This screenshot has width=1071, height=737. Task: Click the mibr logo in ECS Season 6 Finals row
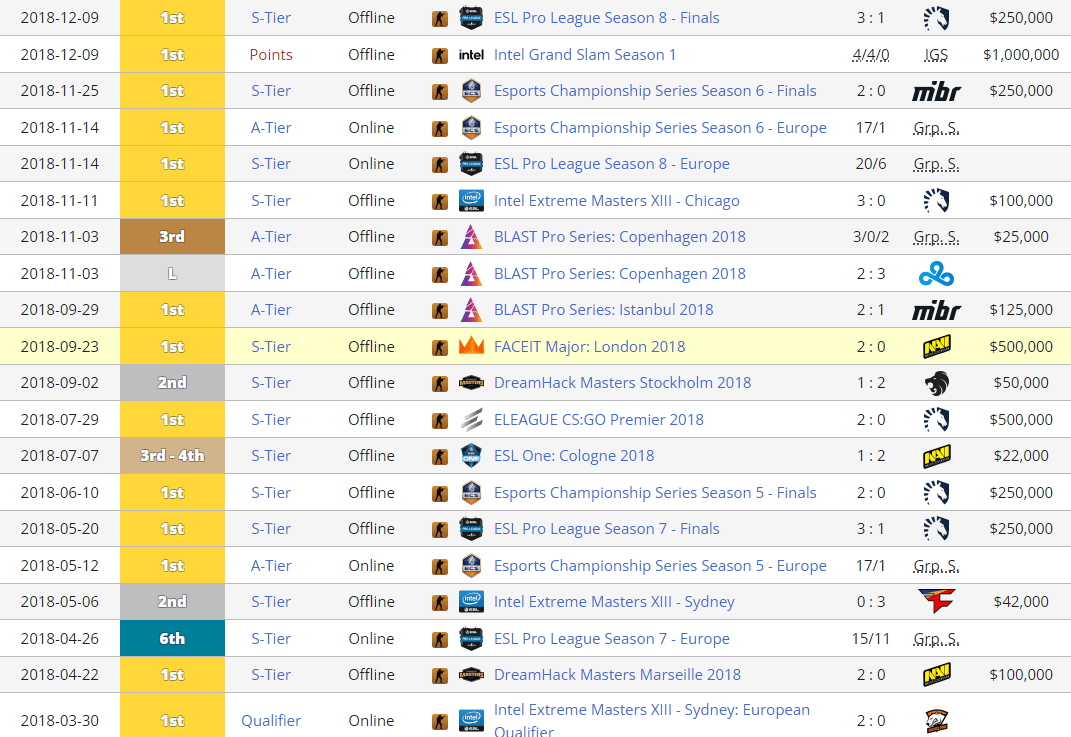pos(936,91)
